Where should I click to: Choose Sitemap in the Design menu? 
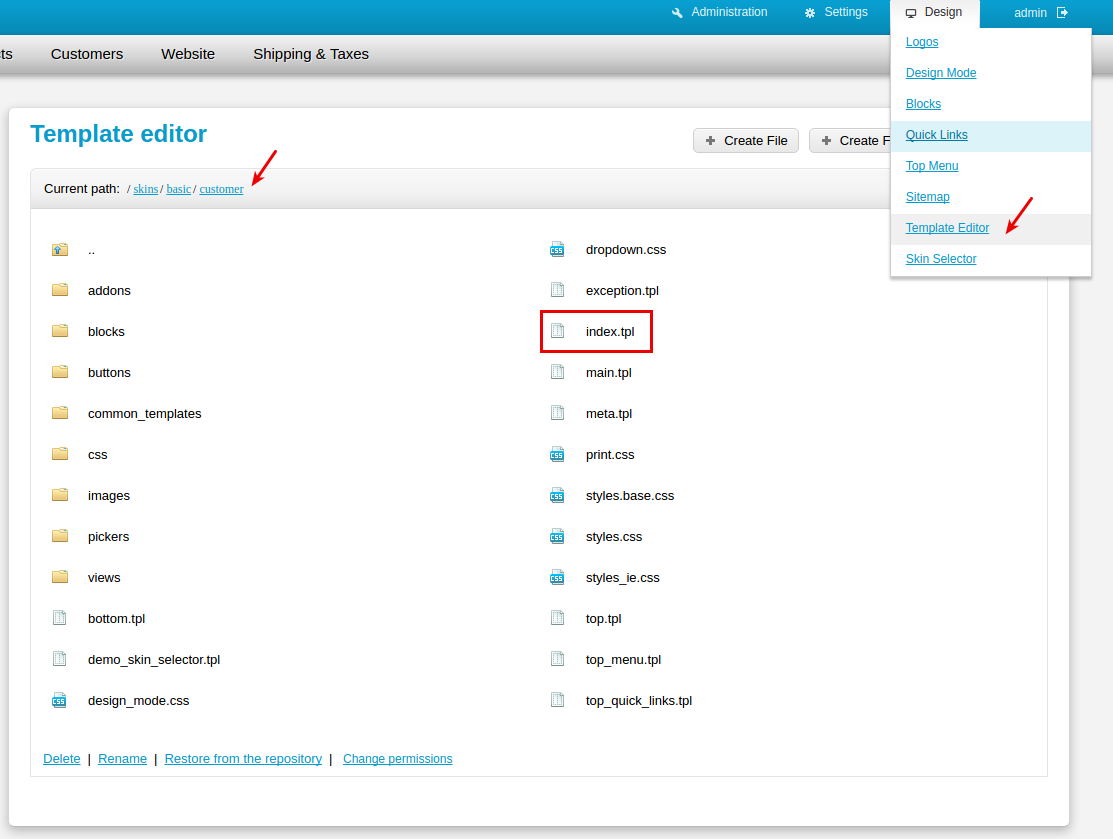pyautogui.click(x=927, y=197)
